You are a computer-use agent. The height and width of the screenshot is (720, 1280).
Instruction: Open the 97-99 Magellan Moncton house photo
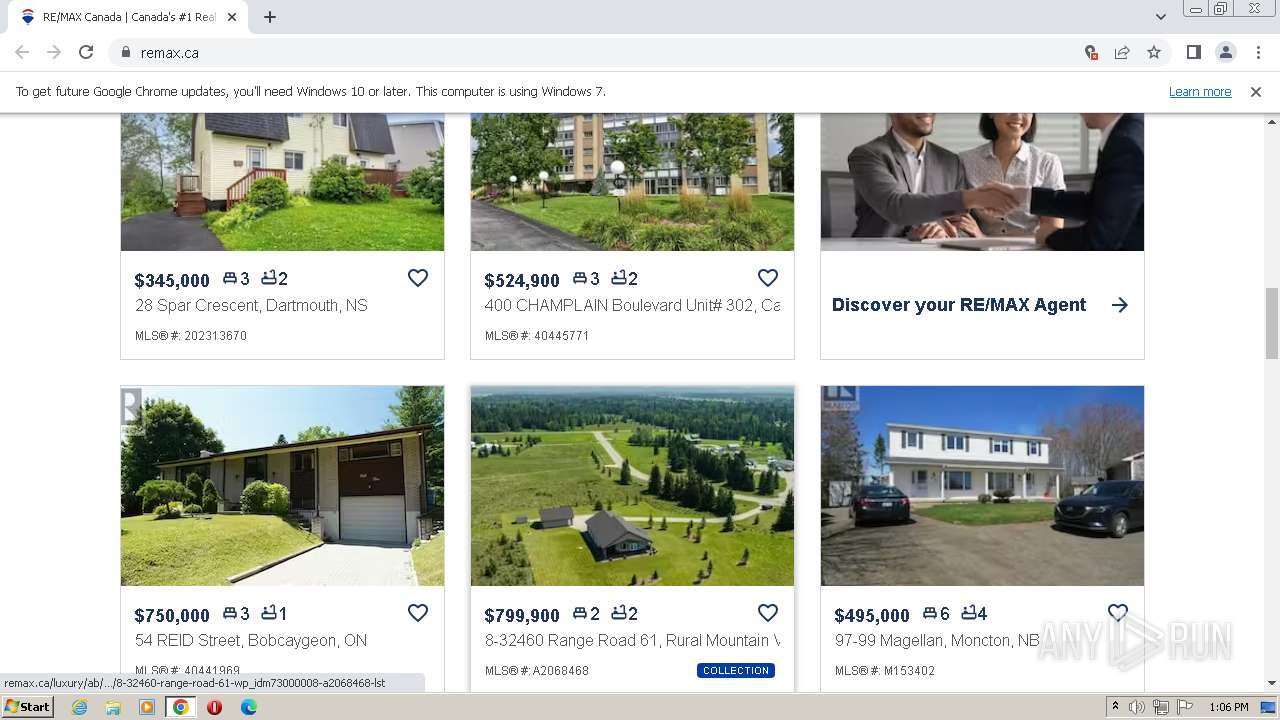click(x=982, y=486)
